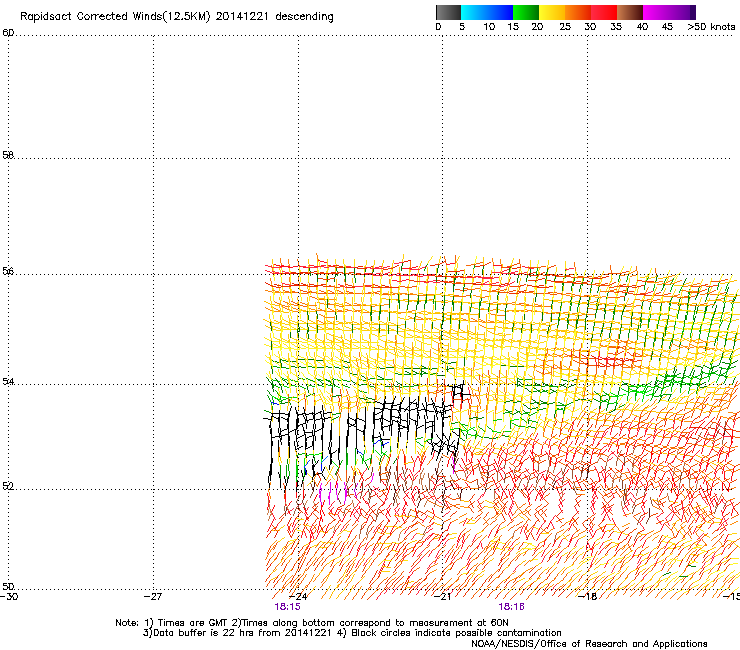Click the latitude label 50
This screenshot has width=740, height=650.
[8, 586]
